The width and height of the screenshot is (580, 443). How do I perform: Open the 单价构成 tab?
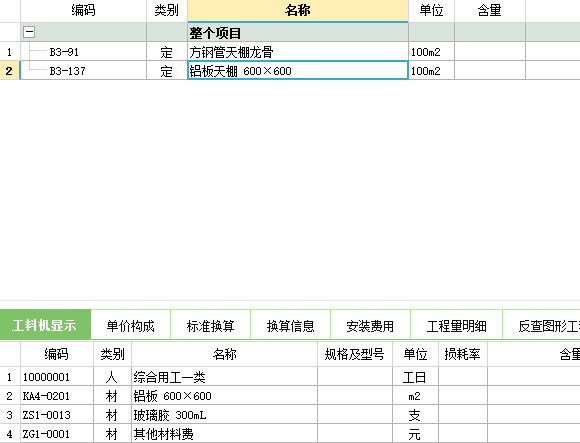pos(131,325)
